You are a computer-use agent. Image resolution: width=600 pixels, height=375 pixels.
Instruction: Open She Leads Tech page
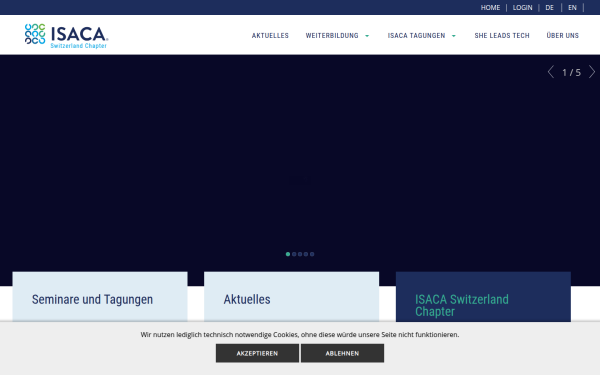[x=502, y=36]
